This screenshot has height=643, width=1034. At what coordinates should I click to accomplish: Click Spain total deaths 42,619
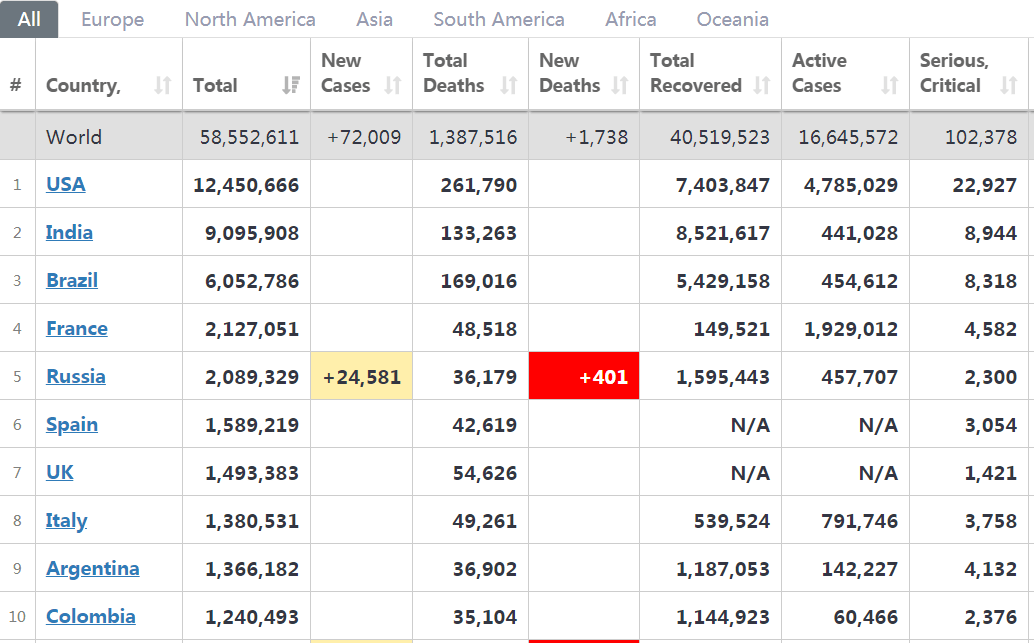[485, 425]
